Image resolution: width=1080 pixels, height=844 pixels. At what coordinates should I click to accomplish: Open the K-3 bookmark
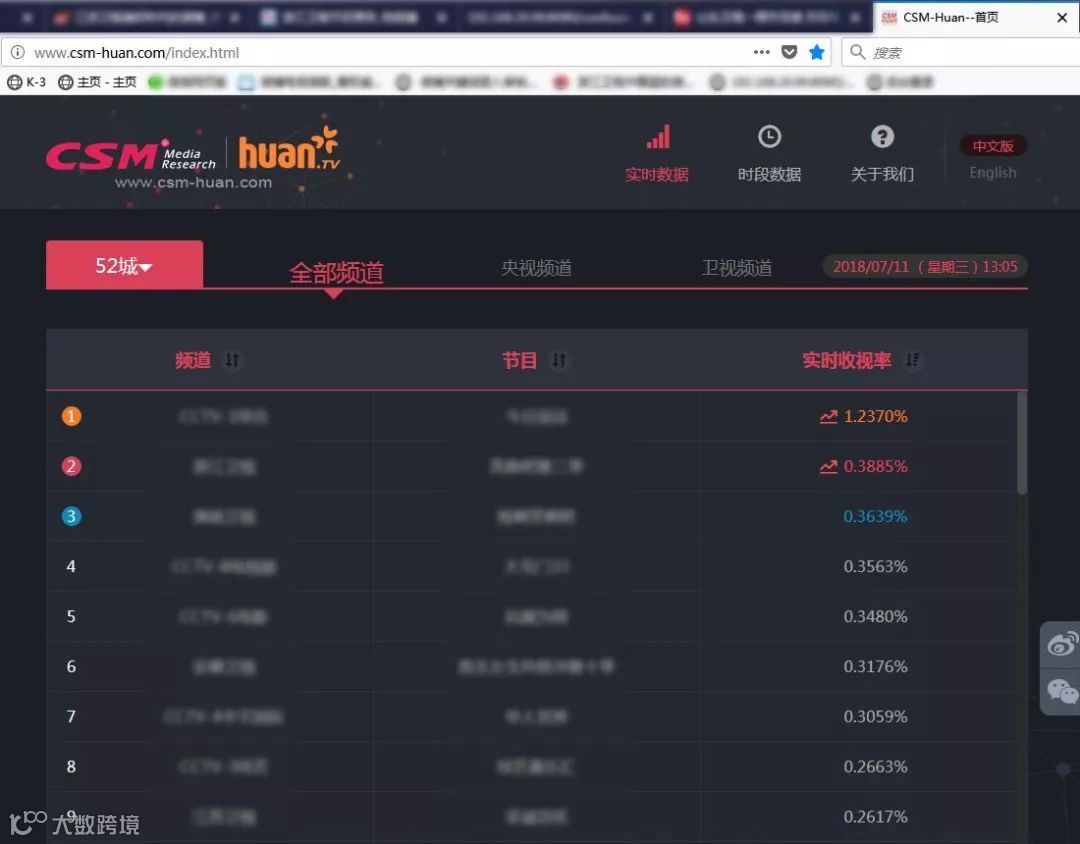click(26, 82)
